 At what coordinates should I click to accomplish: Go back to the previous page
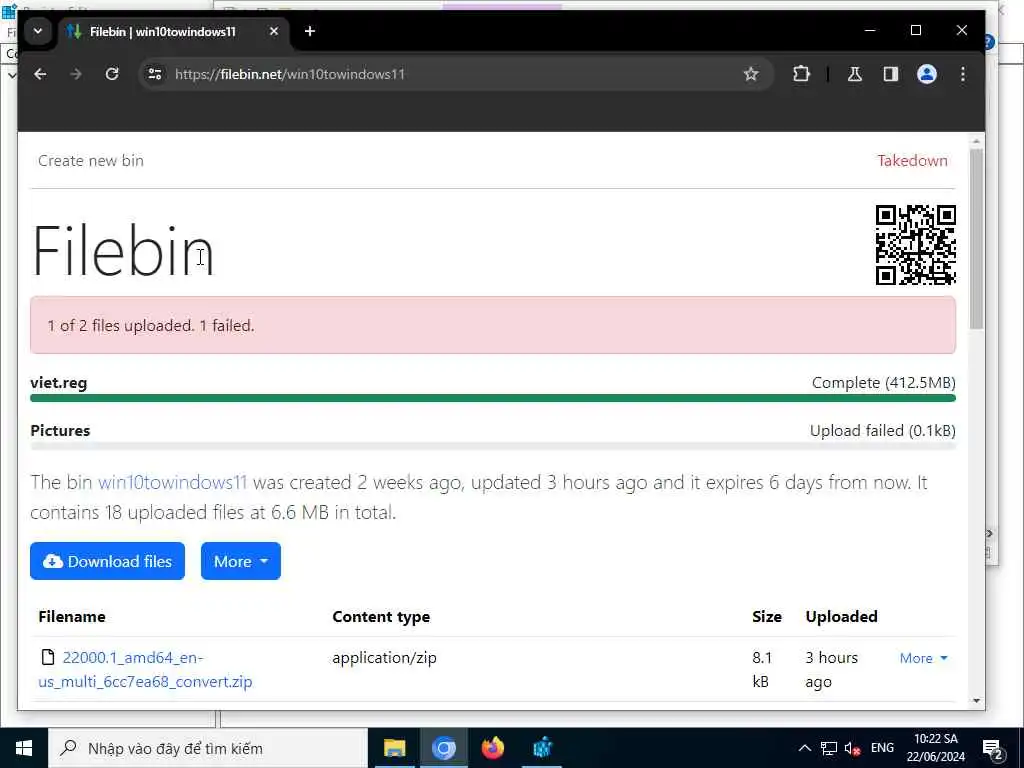click(40, 74)
